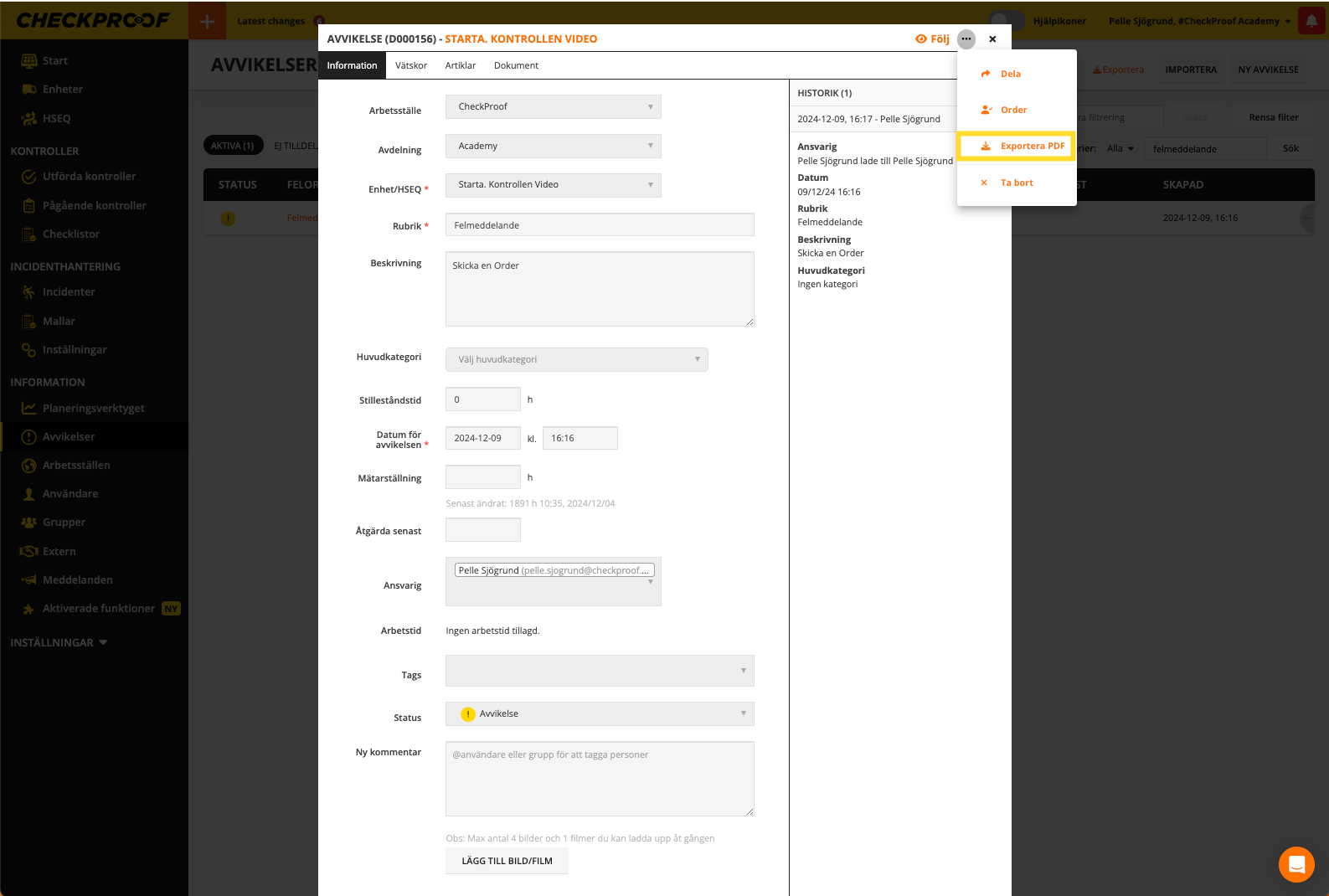Open the Status Avvikelse dropdown
Screen dimensions: 1329x896
coord(600,713)
